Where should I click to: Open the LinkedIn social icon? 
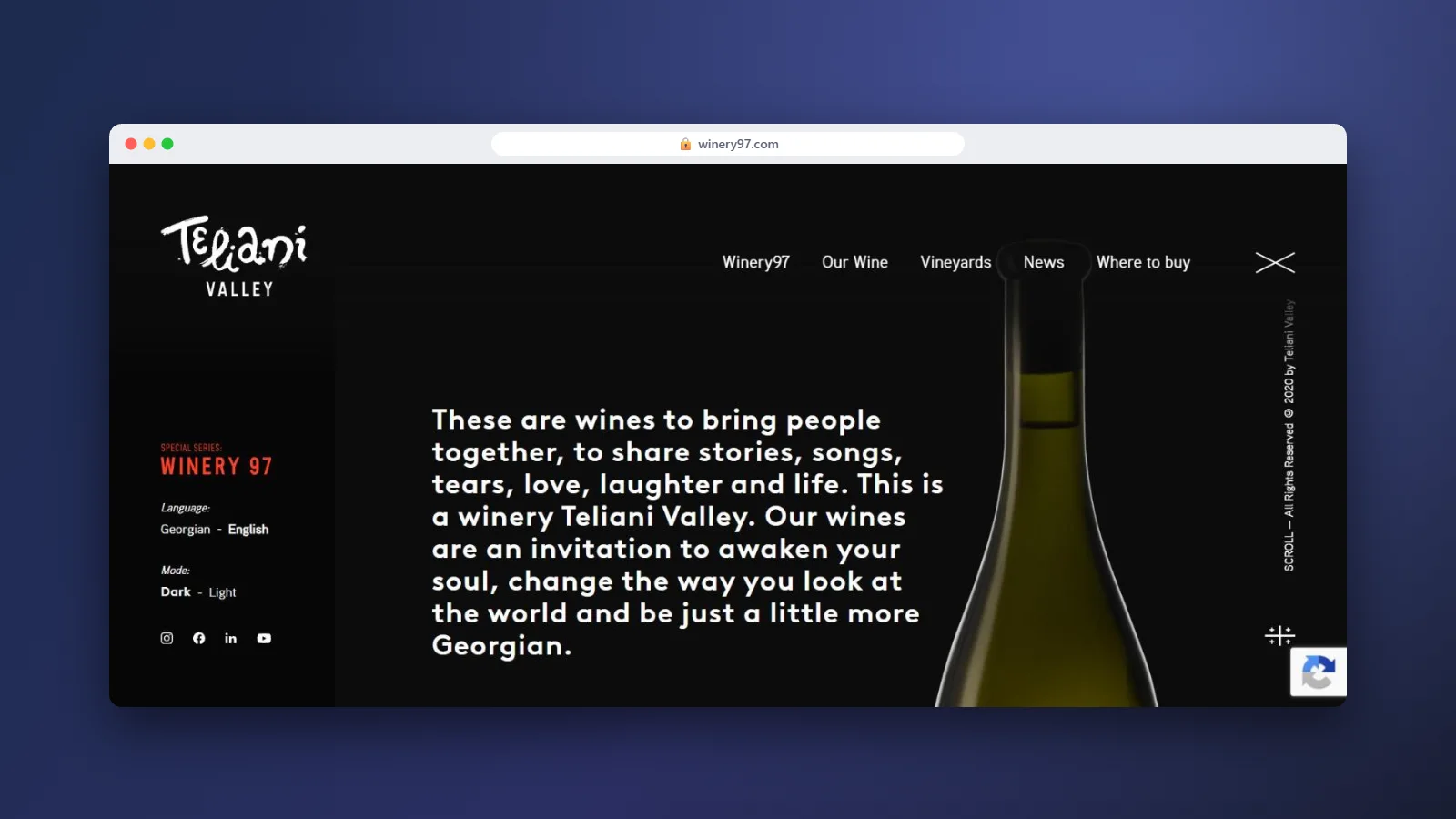pyautogui.click(x=231, y=638)
